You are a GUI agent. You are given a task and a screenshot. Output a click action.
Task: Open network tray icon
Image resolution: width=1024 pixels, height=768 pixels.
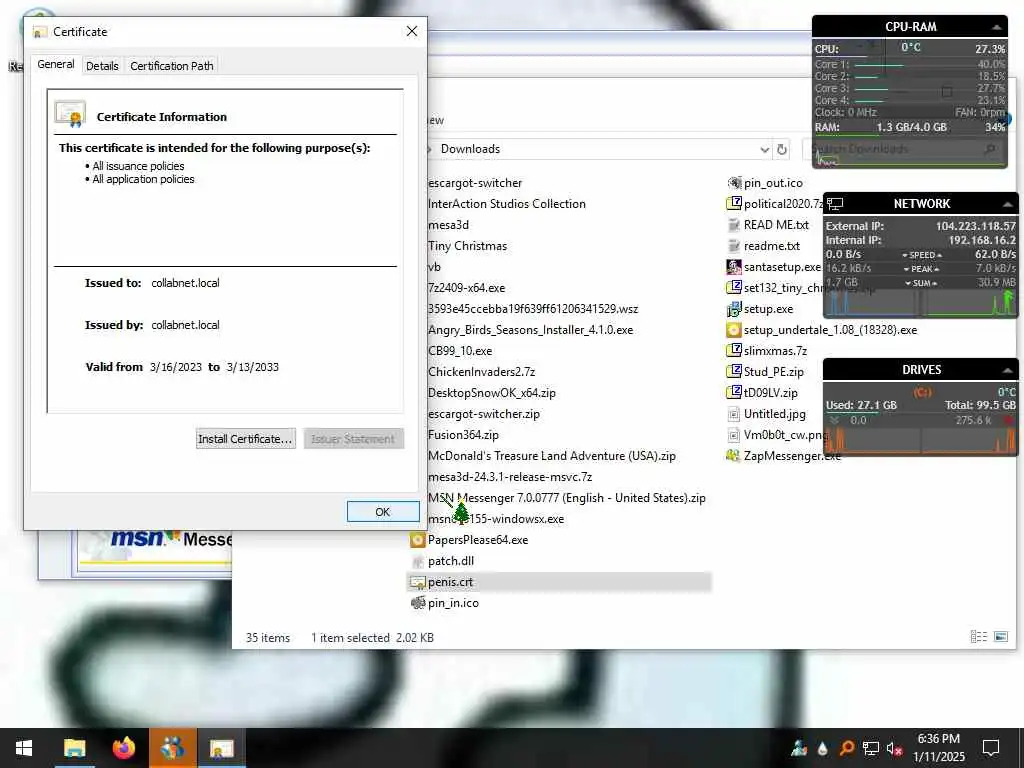click(x=871, y=748)
